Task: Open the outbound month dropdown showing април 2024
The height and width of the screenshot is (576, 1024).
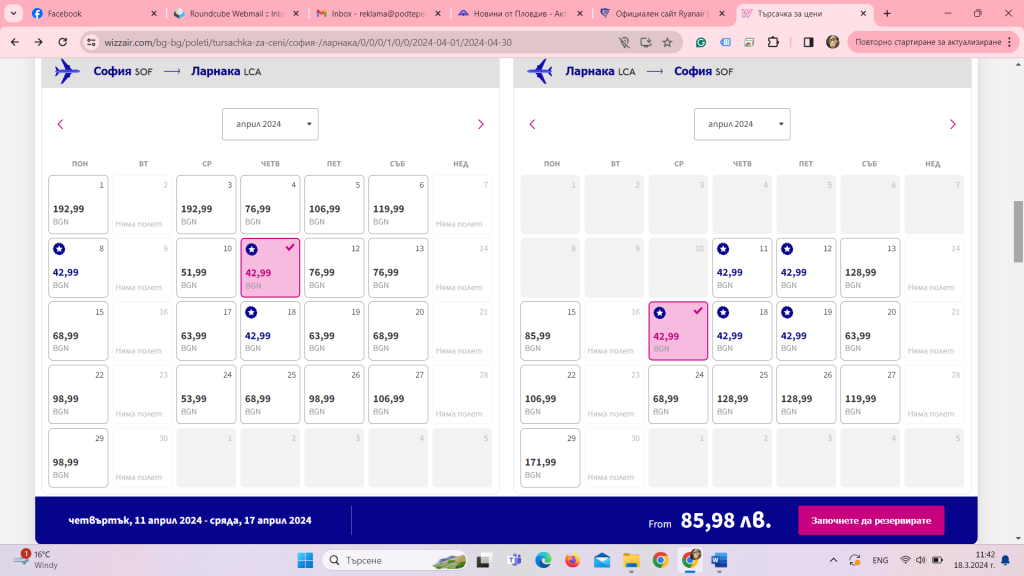Action: pos(270,124)
